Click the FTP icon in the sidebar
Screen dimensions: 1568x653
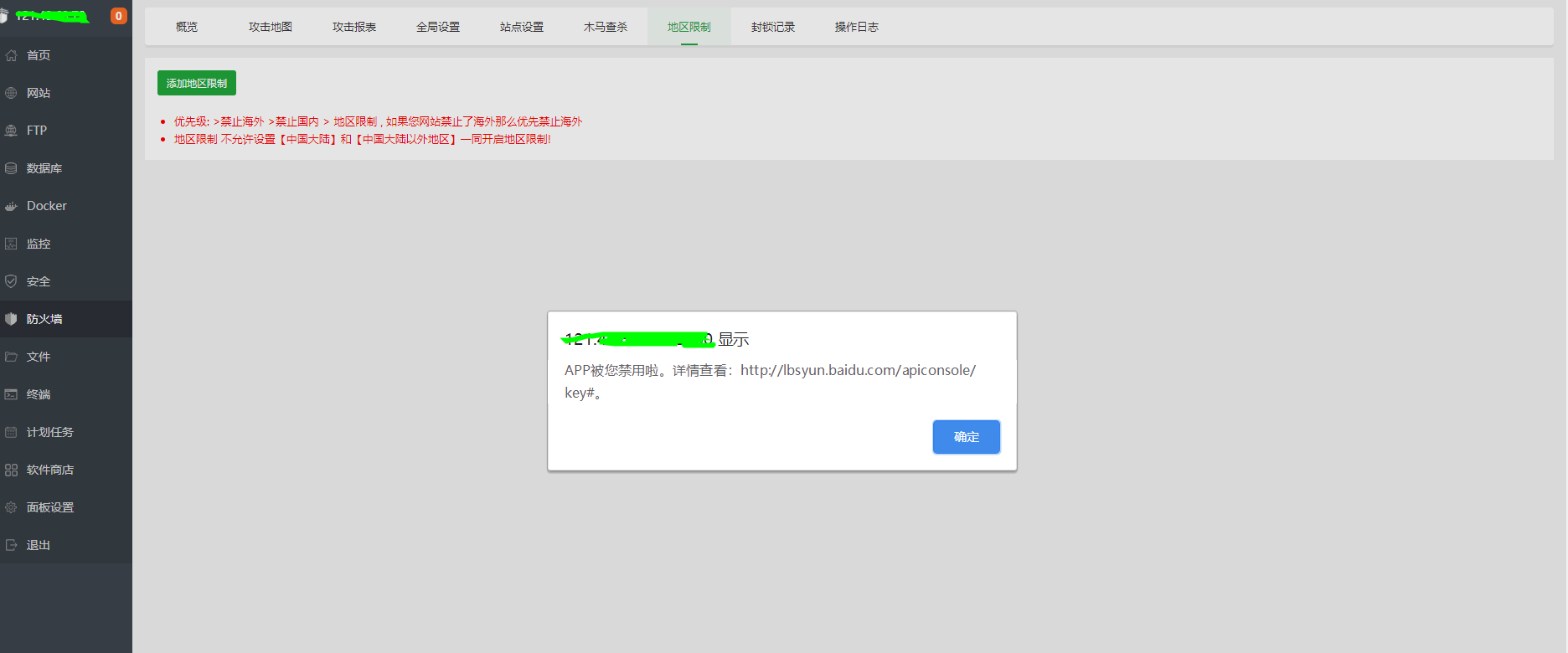click(x=11, y=131)
